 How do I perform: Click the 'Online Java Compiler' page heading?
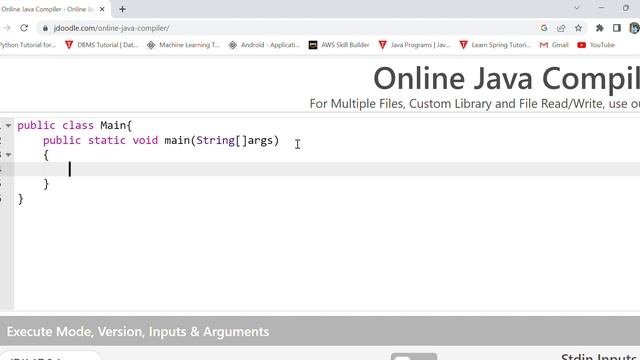coord(506,78)
